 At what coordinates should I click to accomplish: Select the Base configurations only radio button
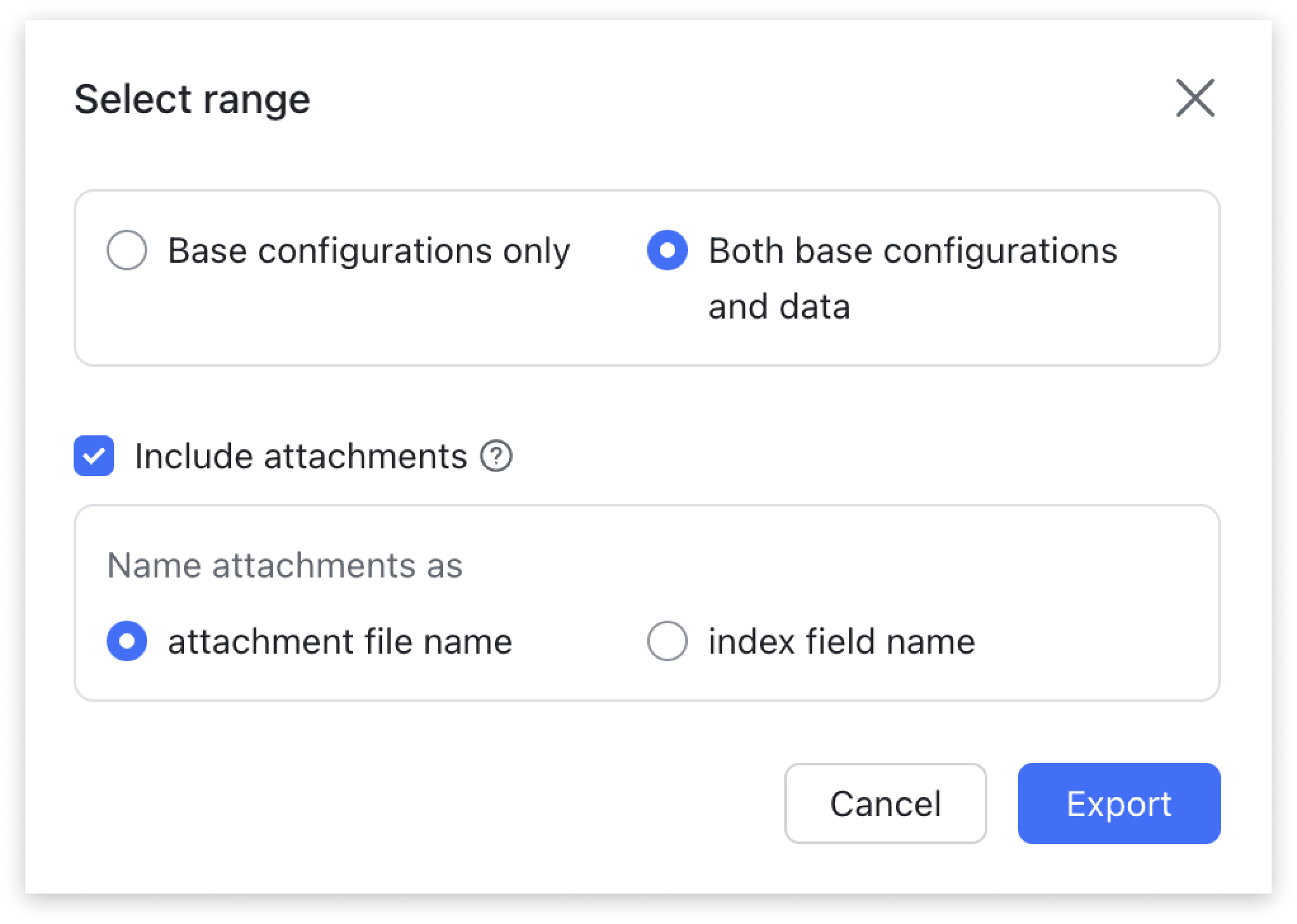127,250
